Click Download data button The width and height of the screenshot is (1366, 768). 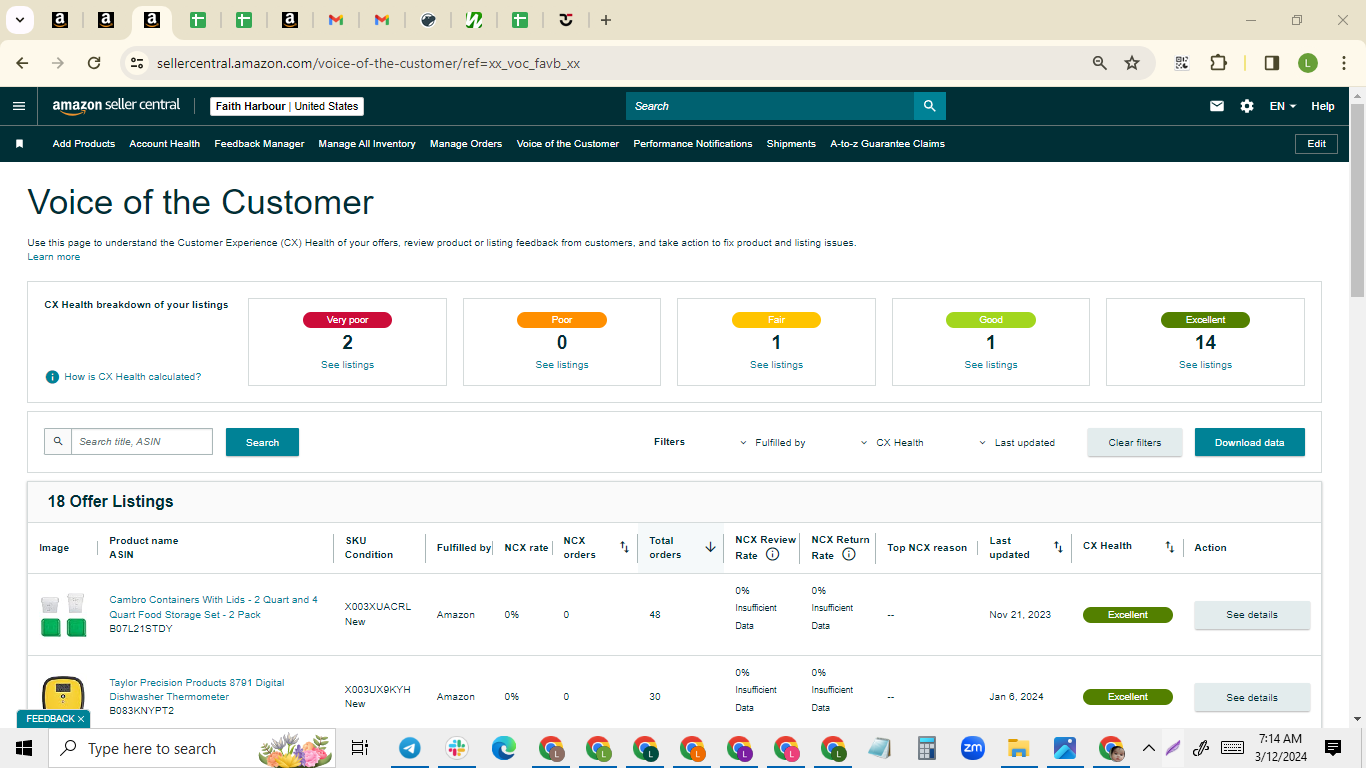(1250, 442)
